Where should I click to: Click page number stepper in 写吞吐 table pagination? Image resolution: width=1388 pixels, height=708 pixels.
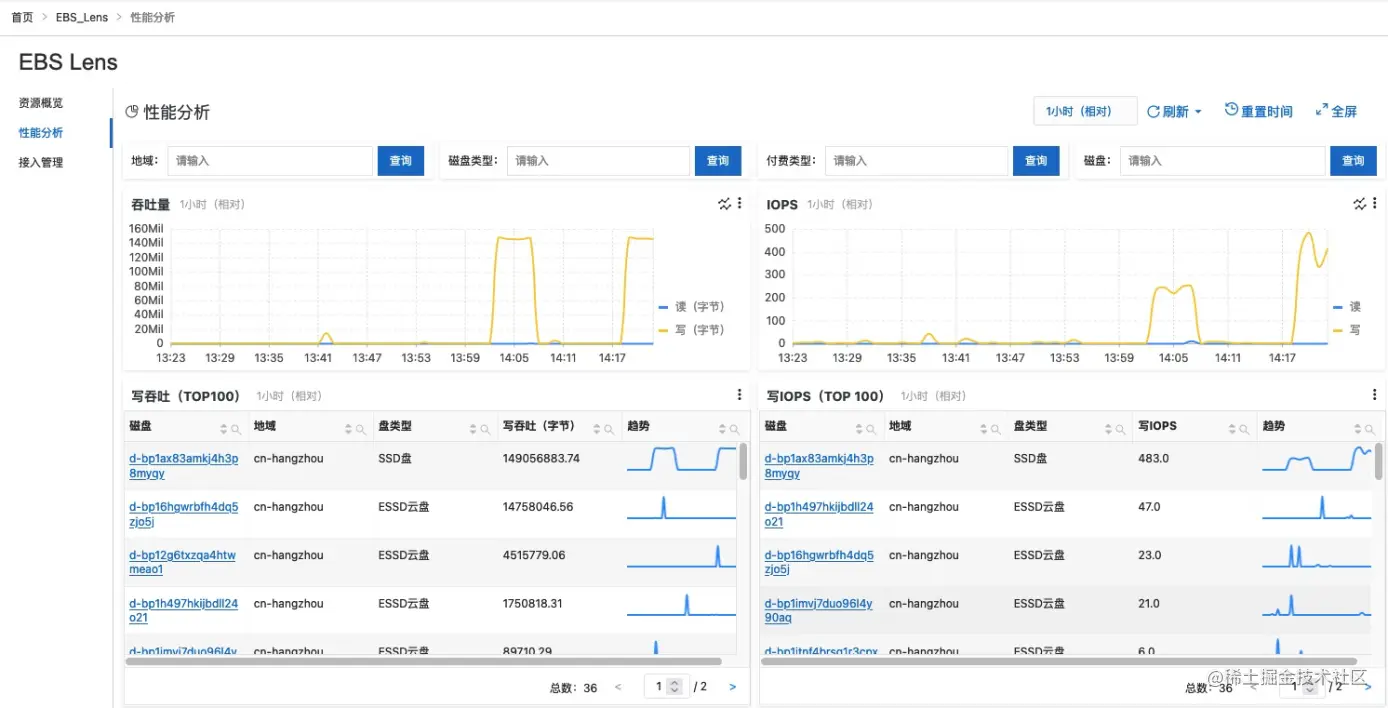pos(675,687)
